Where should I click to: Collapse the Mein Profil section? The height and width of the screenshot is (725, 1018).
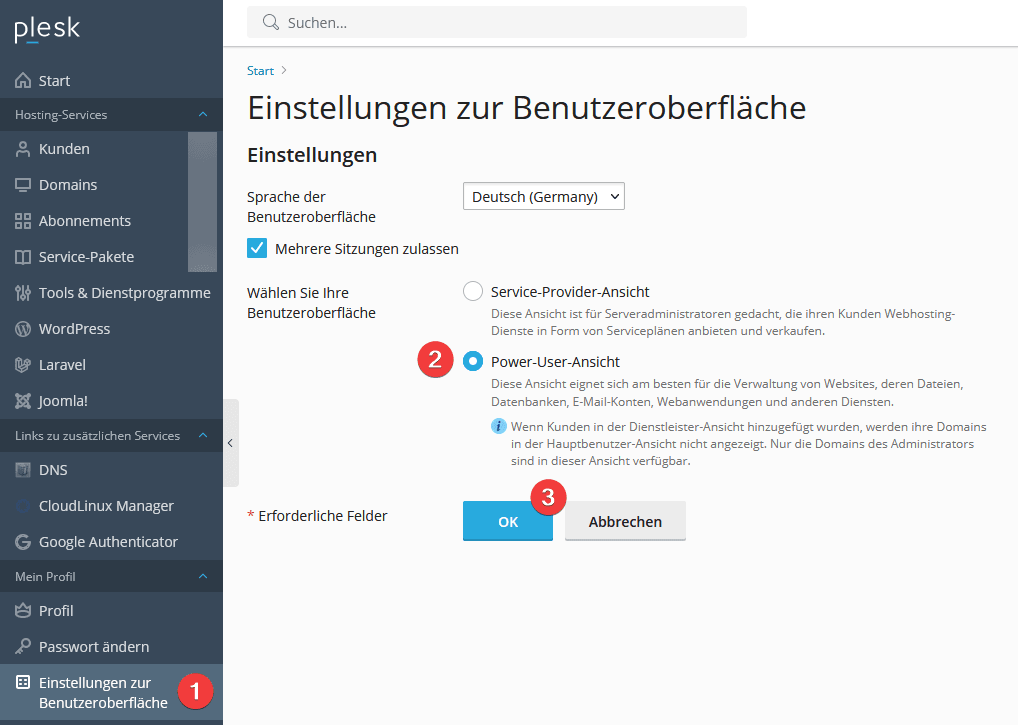[203, 577]
